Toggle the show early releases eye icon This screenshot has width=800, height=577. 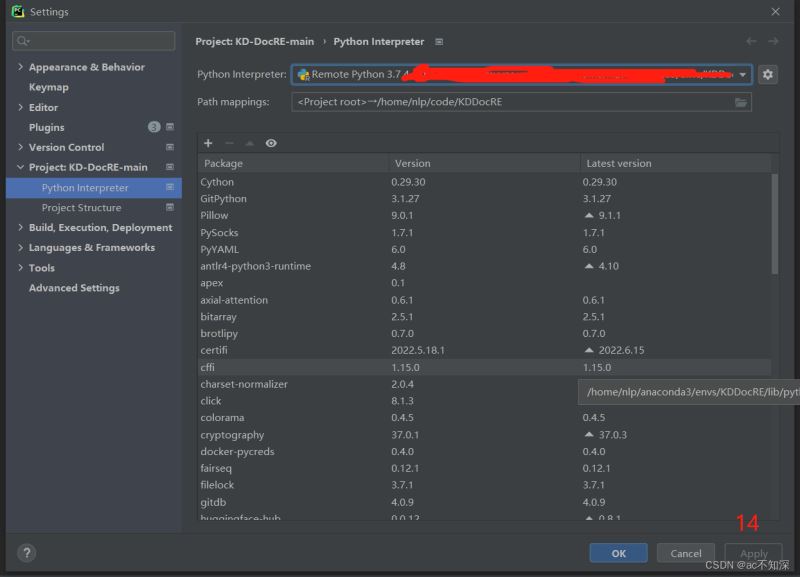pyautogui.click(x=271, y=143)
